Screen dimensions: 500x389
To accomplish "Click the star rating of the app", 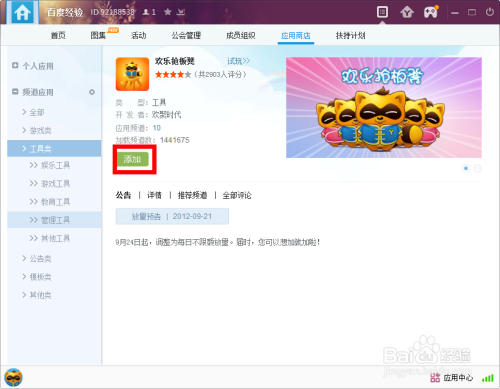I will 173,74.
